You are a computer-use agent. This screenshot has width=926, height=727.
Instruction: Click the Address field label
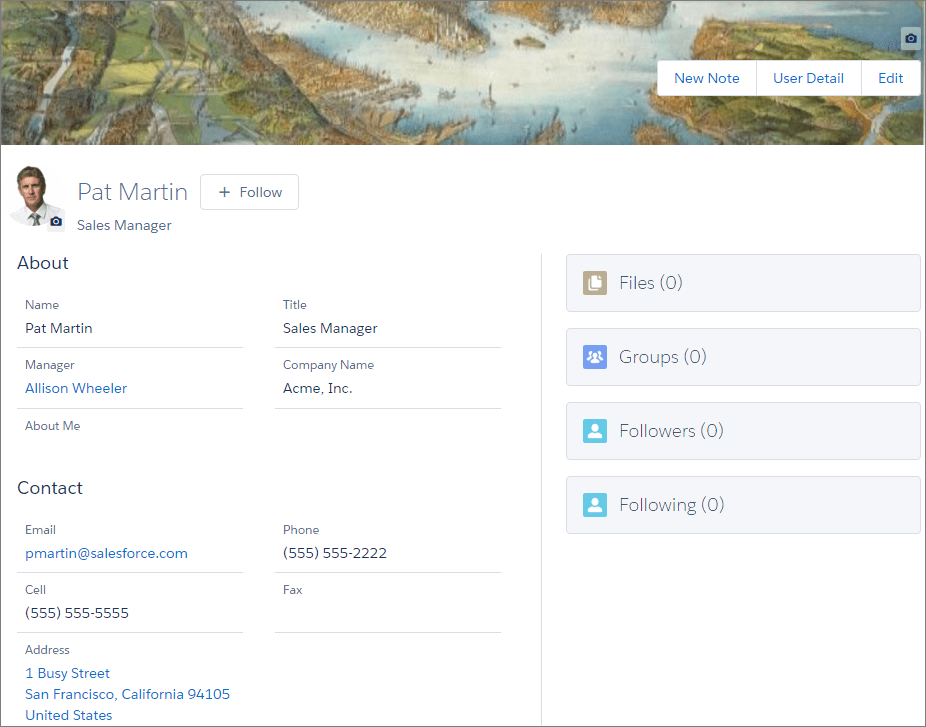click(x=47, y=650)
